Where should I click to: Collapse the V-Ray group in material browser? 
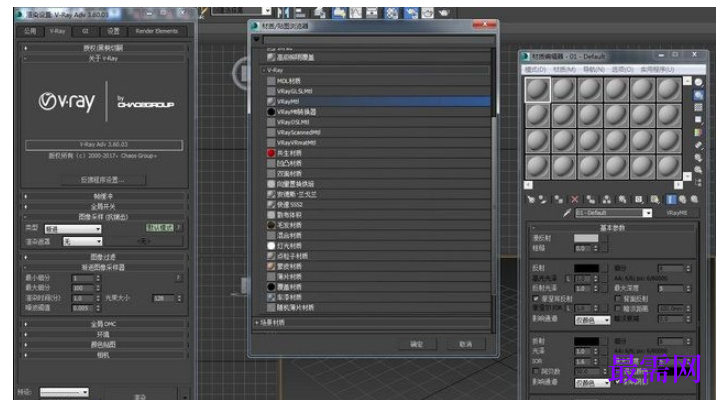click(264, 70)
